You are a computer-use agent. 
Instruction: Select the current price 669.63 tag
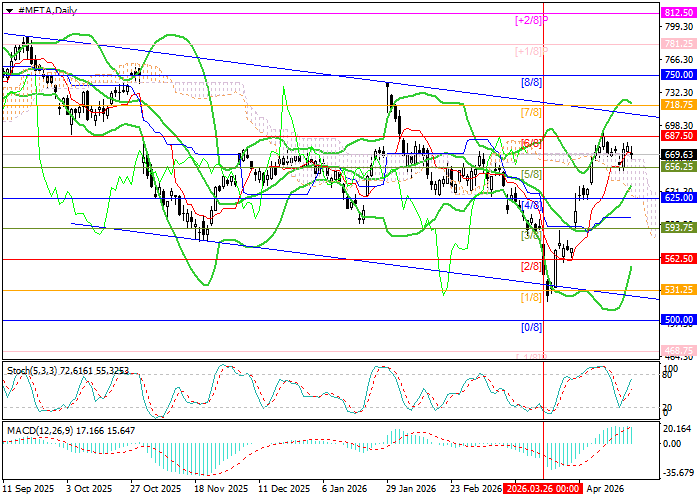pos(679,155)
